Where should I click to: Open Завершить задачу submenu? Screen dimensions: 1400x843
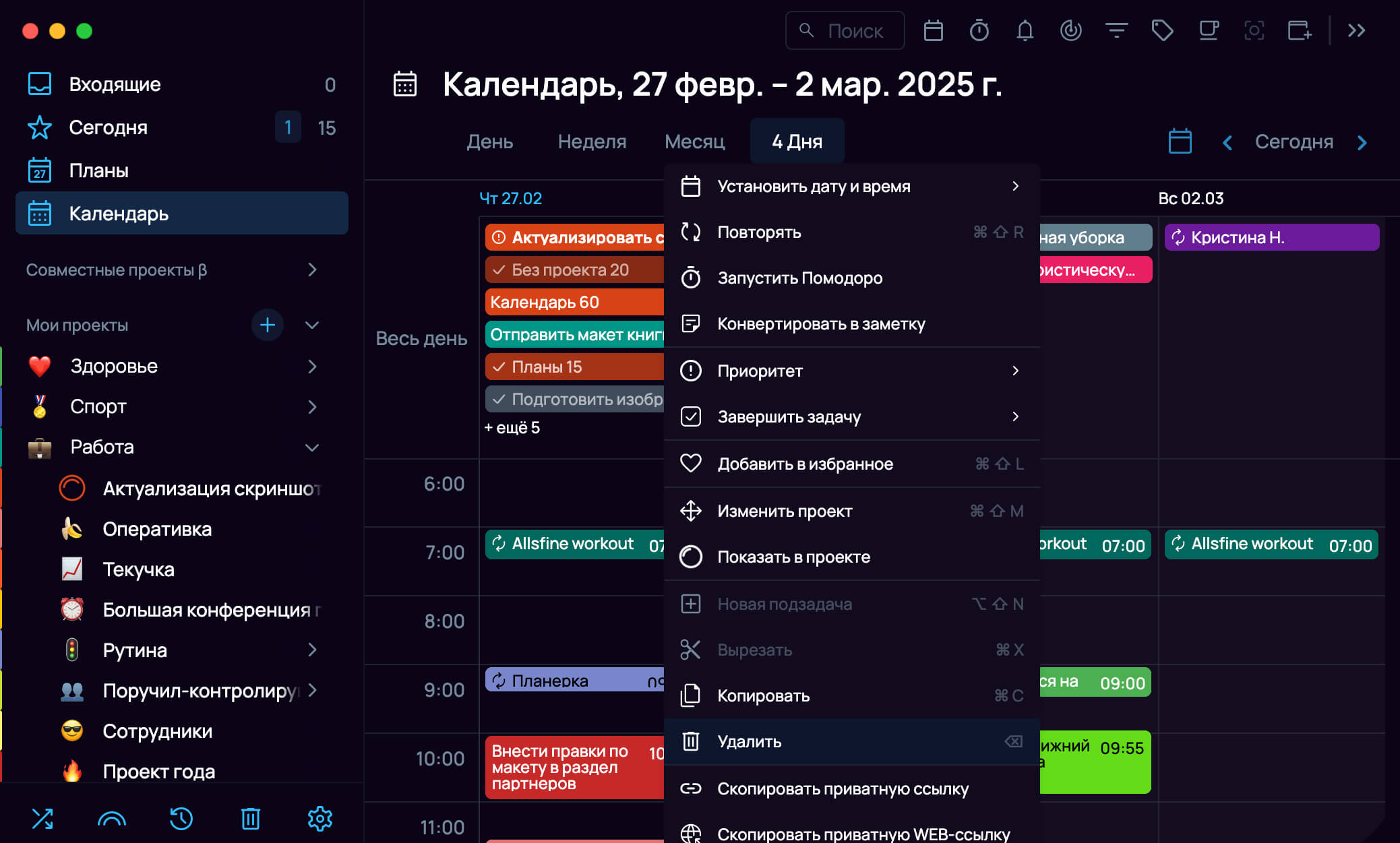(852, 416)
